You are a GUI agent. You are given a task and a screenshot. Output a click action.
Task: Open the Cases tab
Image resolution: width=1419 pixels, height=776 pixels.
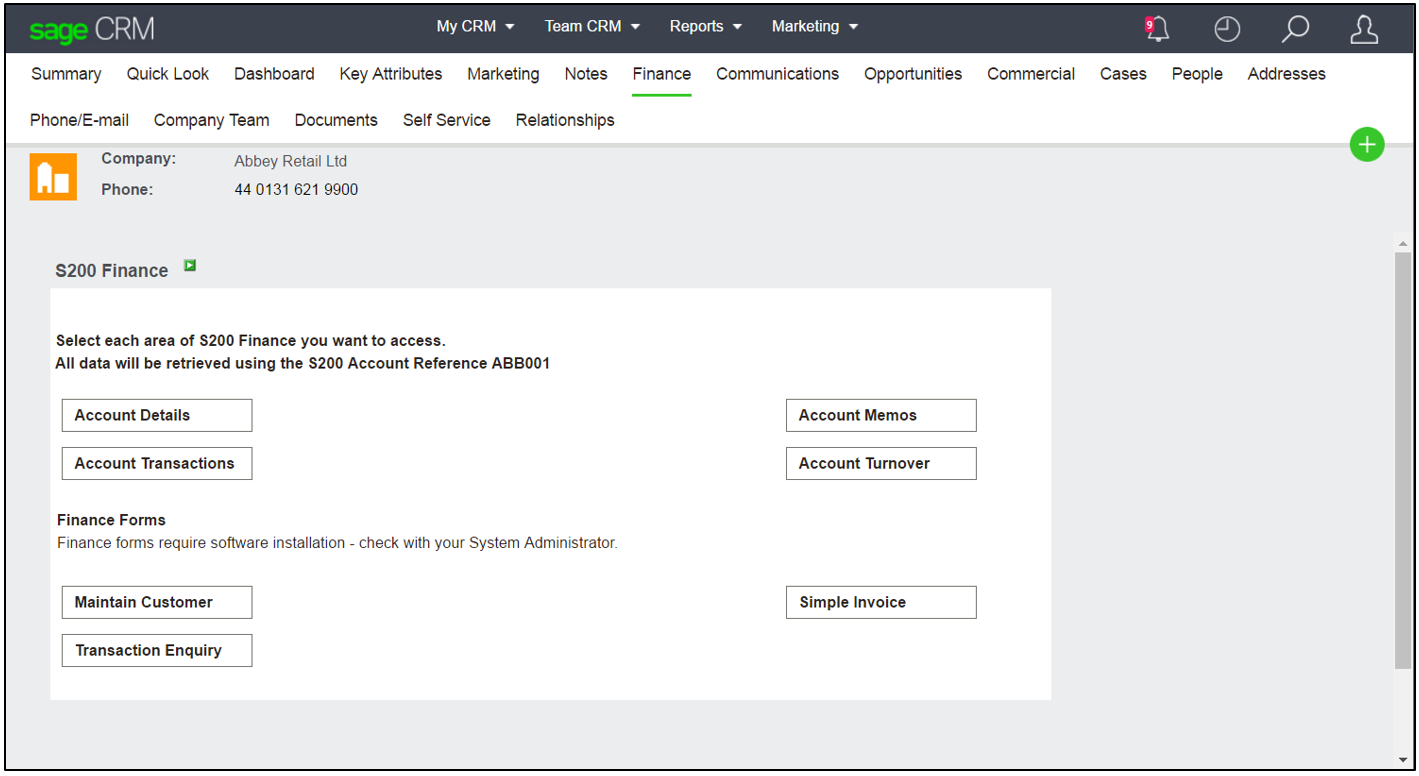point(1123,74)
